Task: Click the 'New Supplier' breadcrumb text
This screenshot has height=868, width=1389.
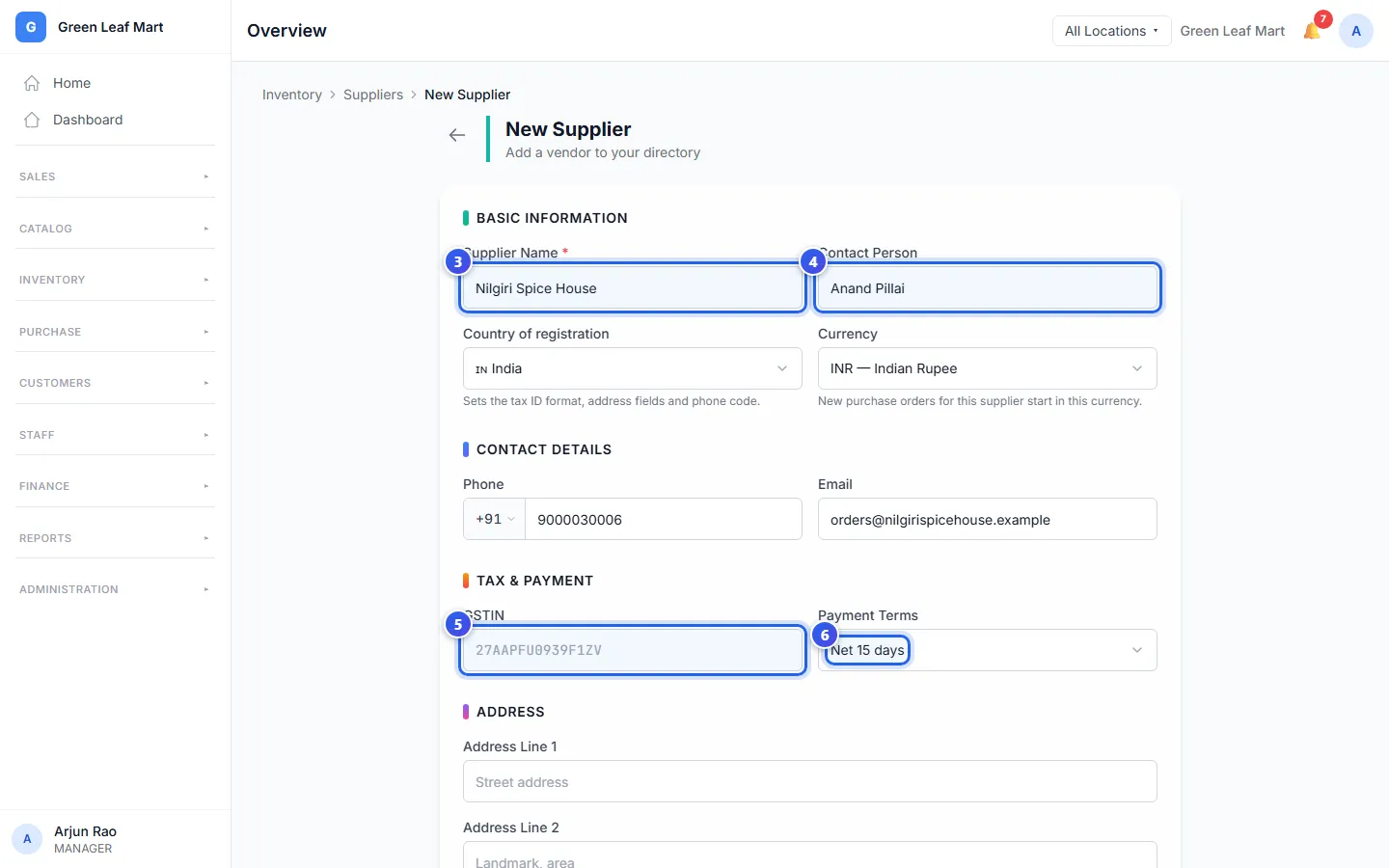Action: click(467, 95)
